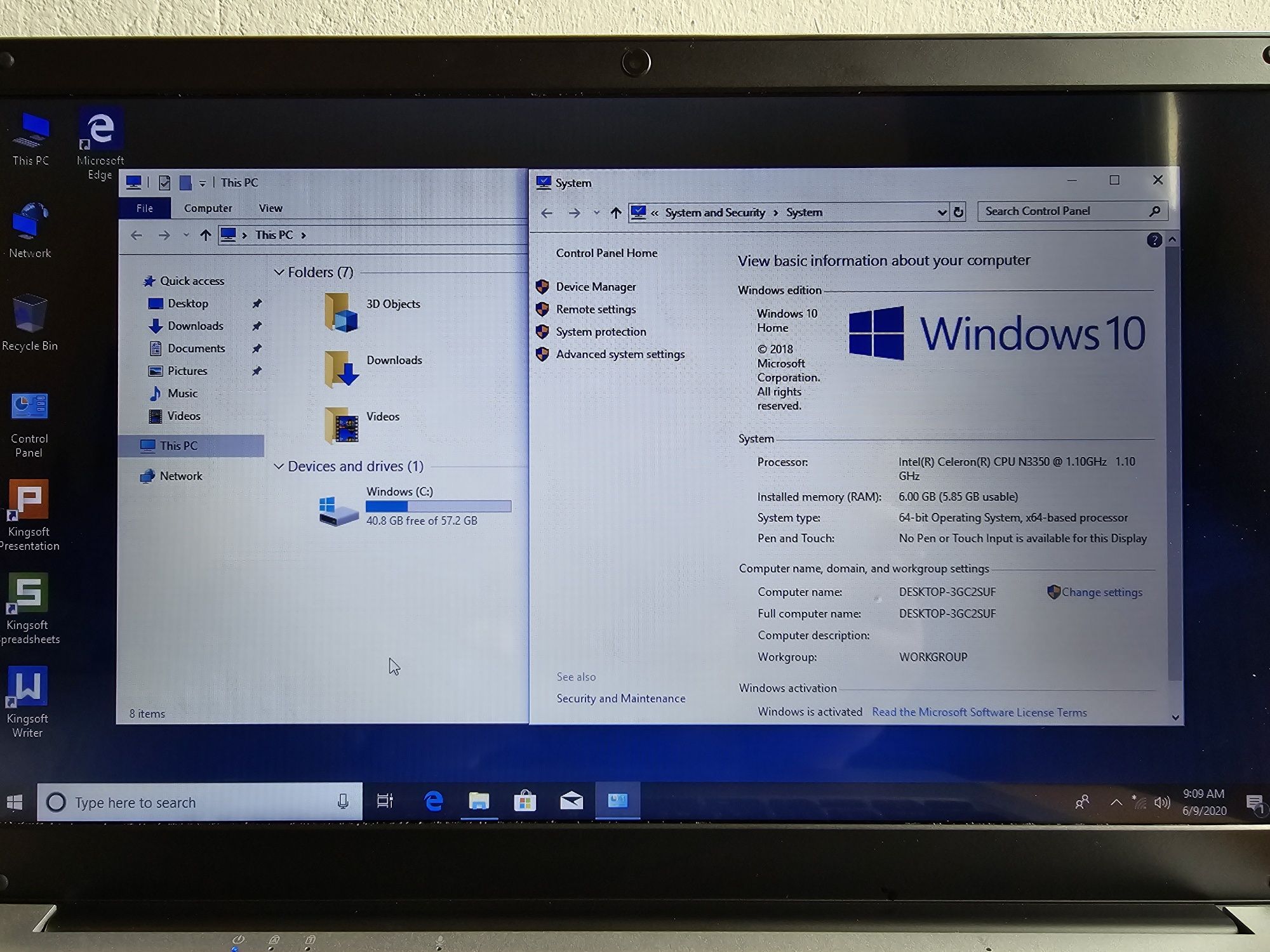Open Network desktop icon
This screenshot has width=1270, height=952.
[x=29, y=230]
